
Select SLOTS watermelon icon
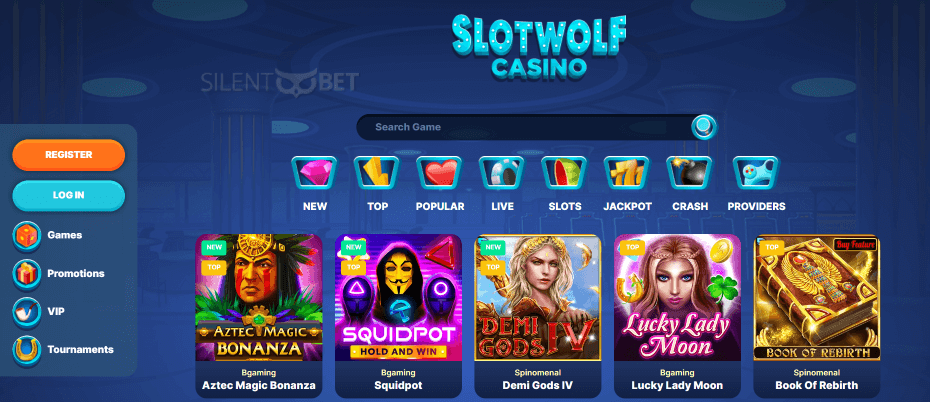coord(565,173)
